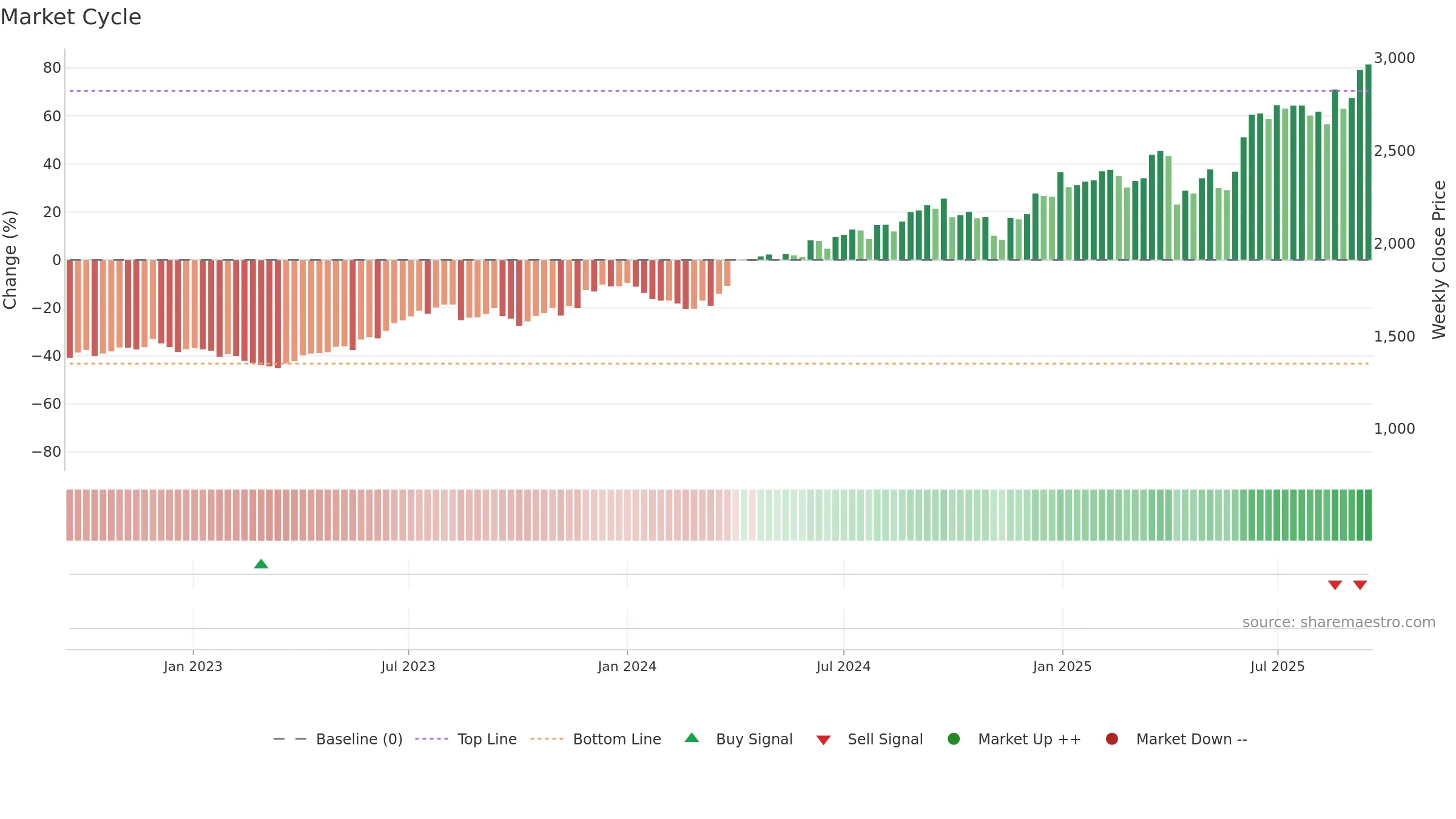Toggle the Market Down -- legend entry
This screenshot has height=819, width=1456.
tap(1176, 739)
